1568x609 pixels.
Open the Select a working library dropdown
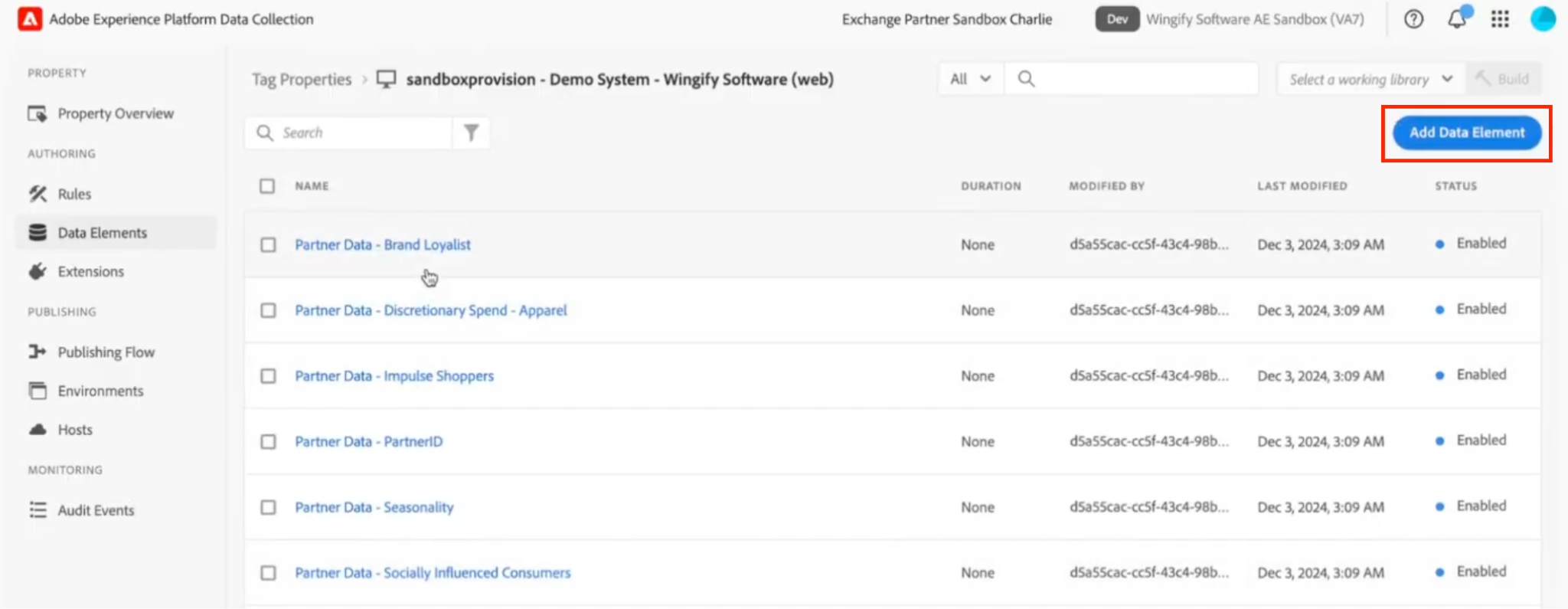(1371, 79)
